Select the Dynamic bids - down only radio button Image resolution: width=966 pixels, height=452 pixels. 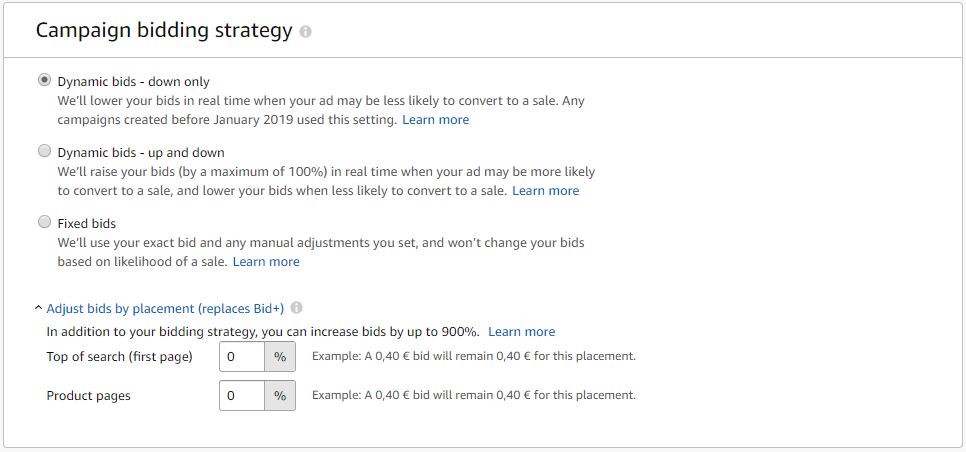[44, 81]
